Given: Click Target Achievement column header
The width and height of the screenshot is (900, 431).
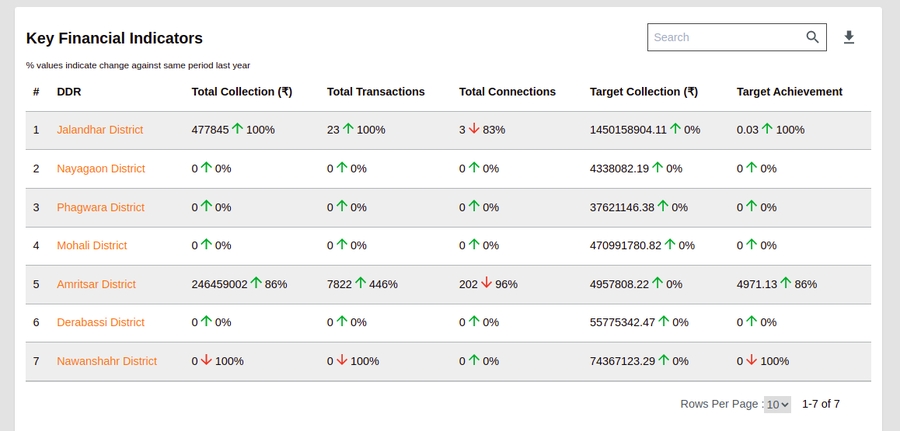Looking at the screenshot, I should pyautogui.click(x=789, y=92).
